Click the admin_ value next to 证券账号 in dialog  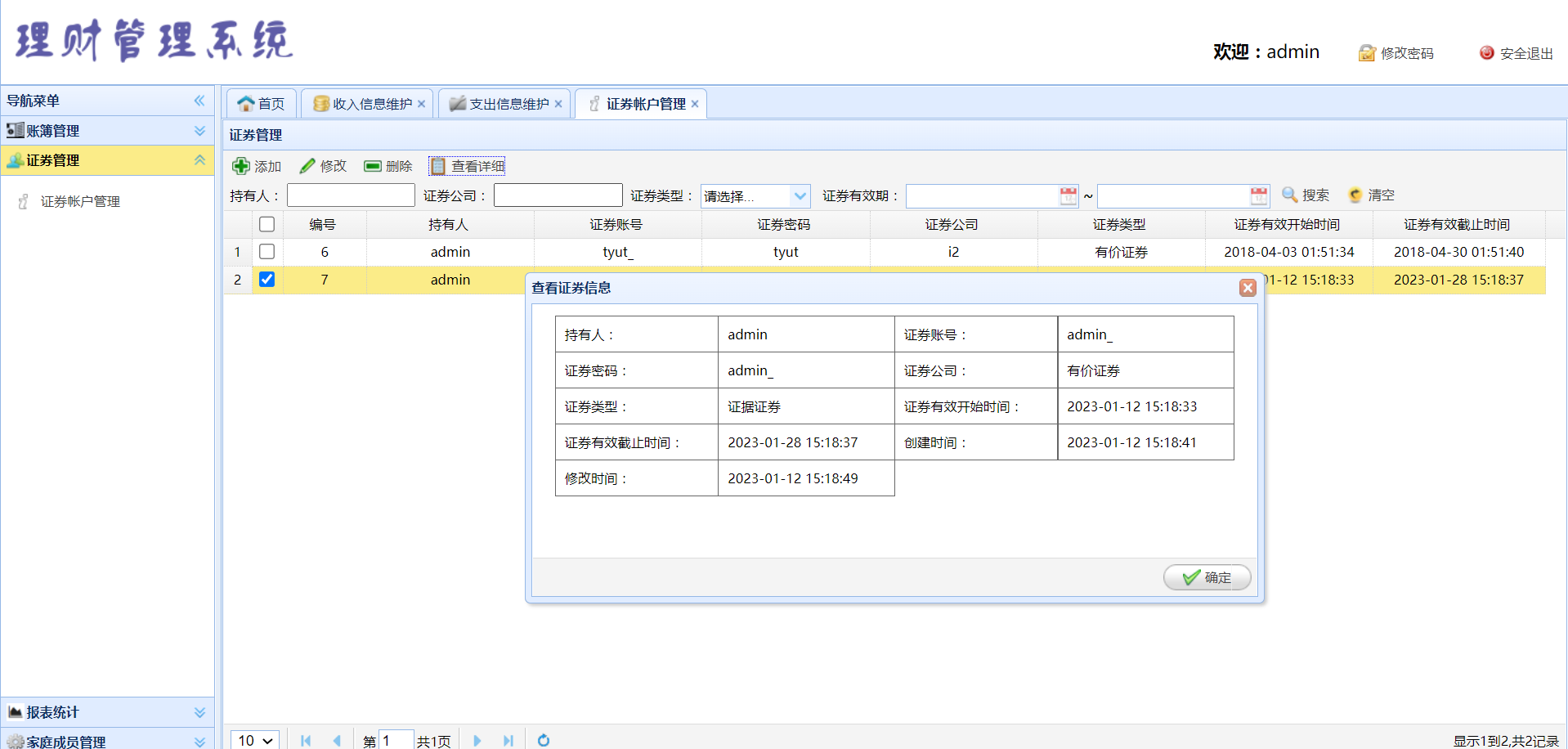(1090, 334)
